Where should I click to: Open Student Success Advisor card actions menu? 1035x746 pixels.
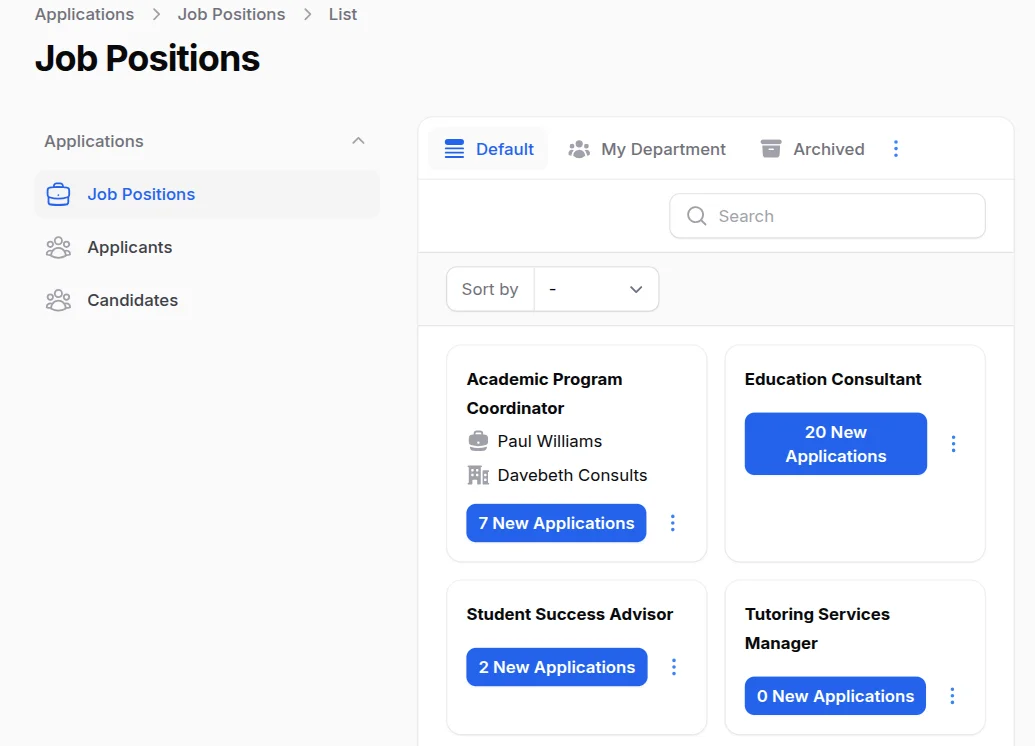tap(674, 667)
